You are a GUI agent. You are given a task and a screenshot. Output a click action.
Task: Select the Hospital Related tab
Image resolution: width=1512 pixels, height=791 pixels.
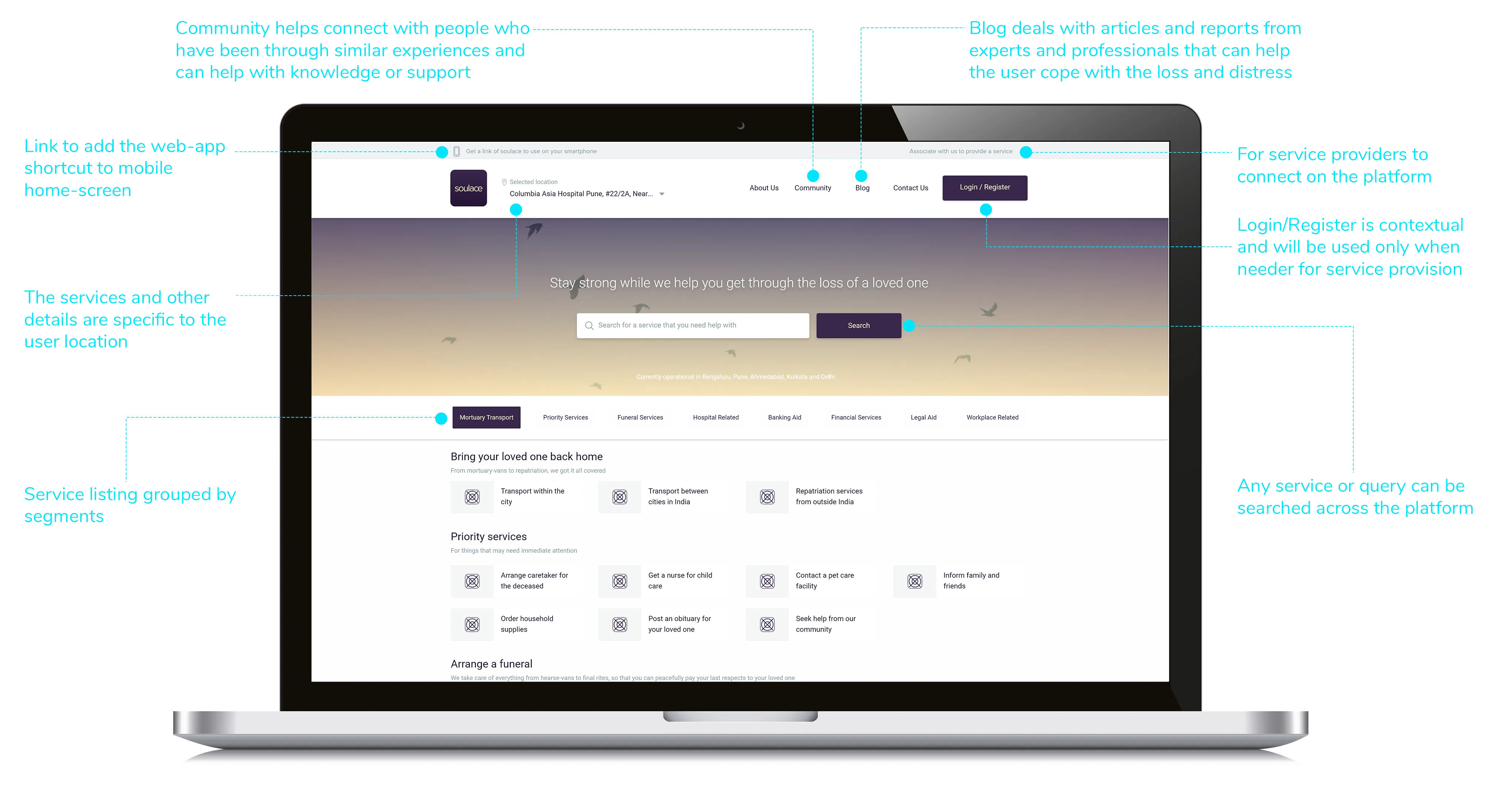coord(714,417)
